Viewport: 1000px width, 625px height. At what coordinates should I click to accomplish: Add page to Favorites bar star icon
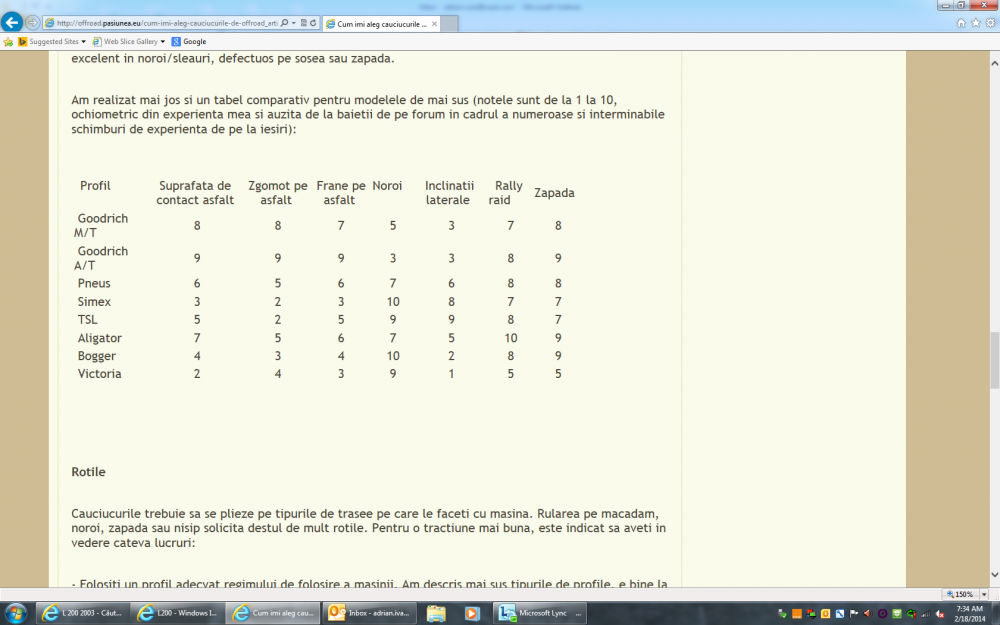tap(8, 41)
